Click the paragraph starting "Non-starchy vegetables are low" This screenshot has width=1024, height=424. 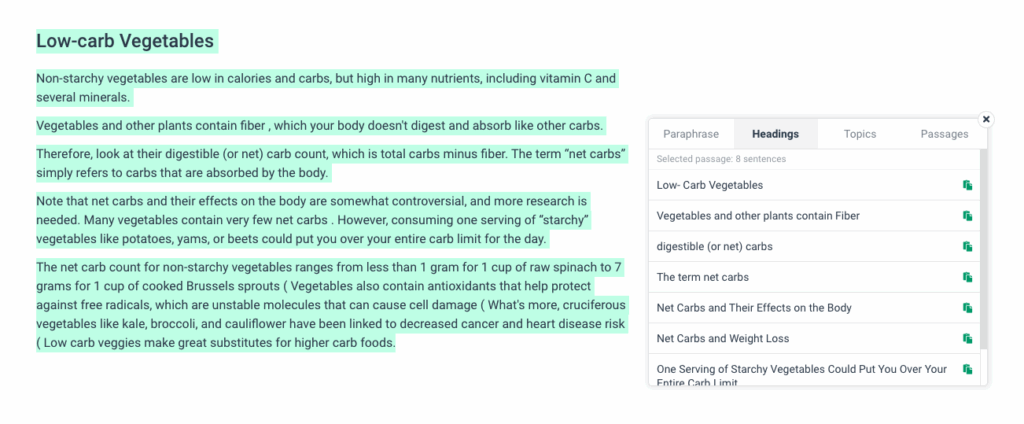click(327, 89)
